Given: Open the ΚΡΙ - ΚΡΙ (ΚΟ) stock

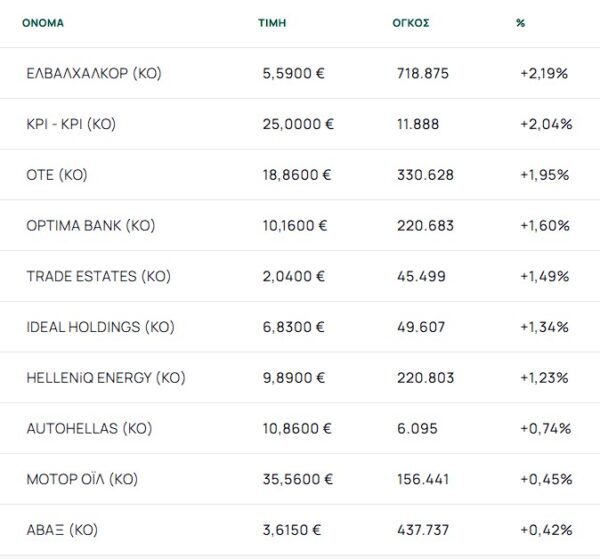Looking at the screenshot, I should click(x=71, y=124).
